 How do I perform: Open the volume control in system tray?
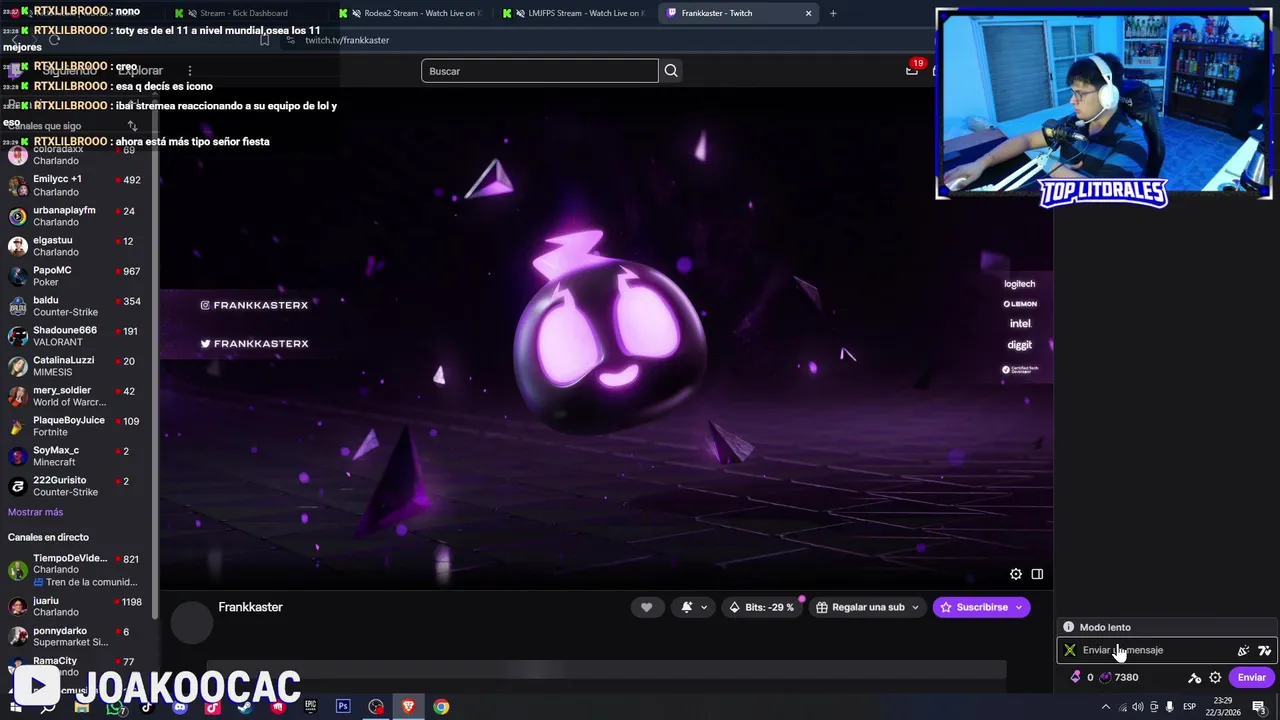[x=1137, y=707]
